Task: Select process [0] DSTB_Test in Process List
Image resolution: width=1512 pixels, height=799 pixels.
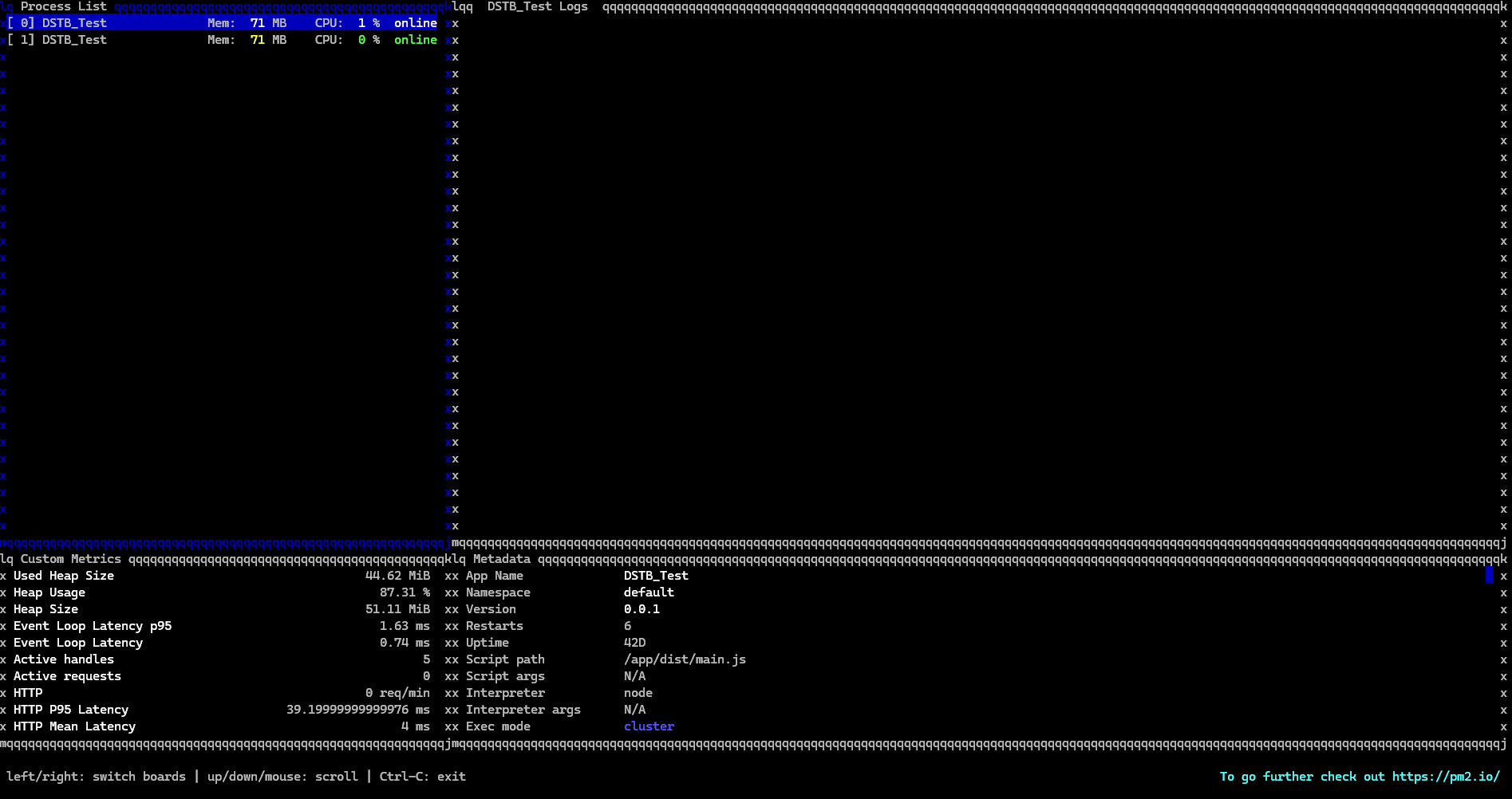Action: click(x=74, y=23)
